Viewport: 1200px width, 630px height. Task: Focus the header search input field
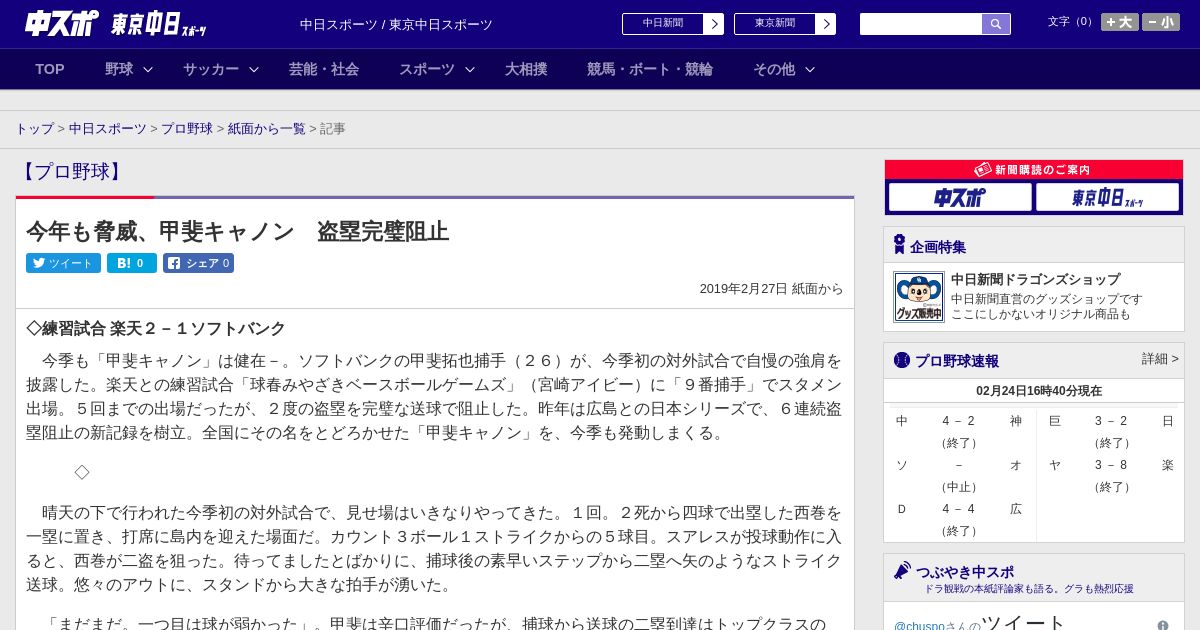coord(921,24)
